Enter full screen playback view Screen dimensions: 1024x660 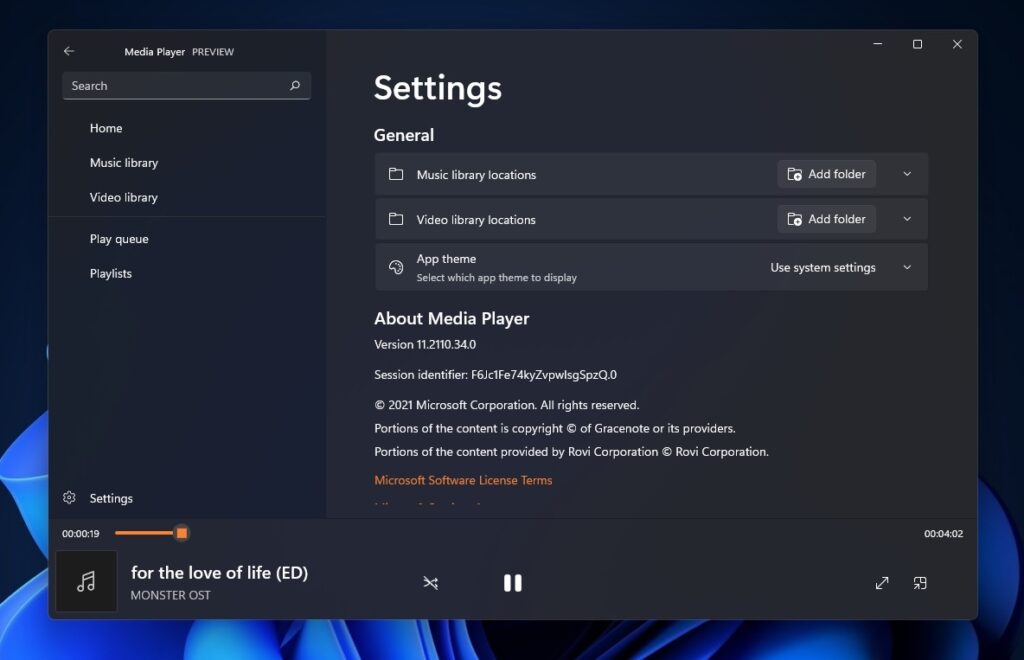coord(882,582)
